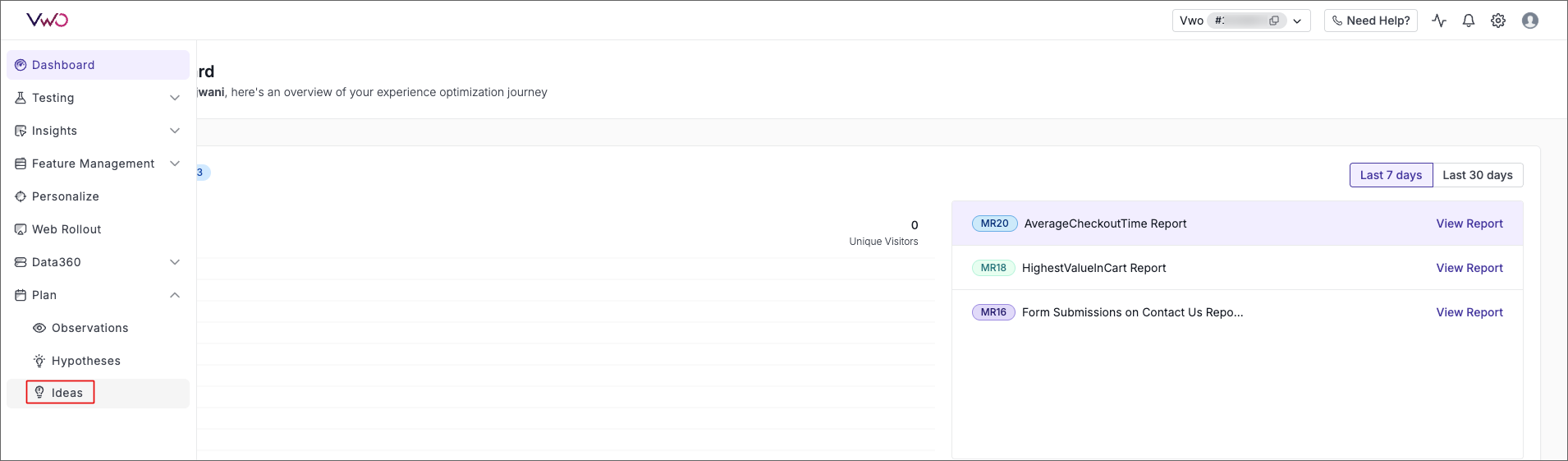Viewport: 1568px width, 461px height.
Task: Expand the Feature Management chevron
Action: click(x=175, y=164)
